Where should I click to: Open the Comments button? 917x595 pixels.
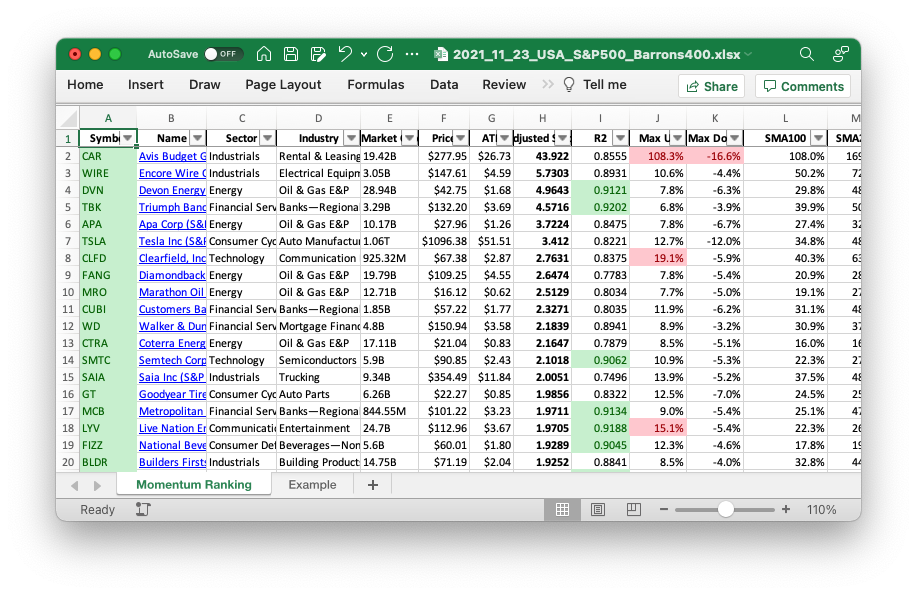pos(802,86)
